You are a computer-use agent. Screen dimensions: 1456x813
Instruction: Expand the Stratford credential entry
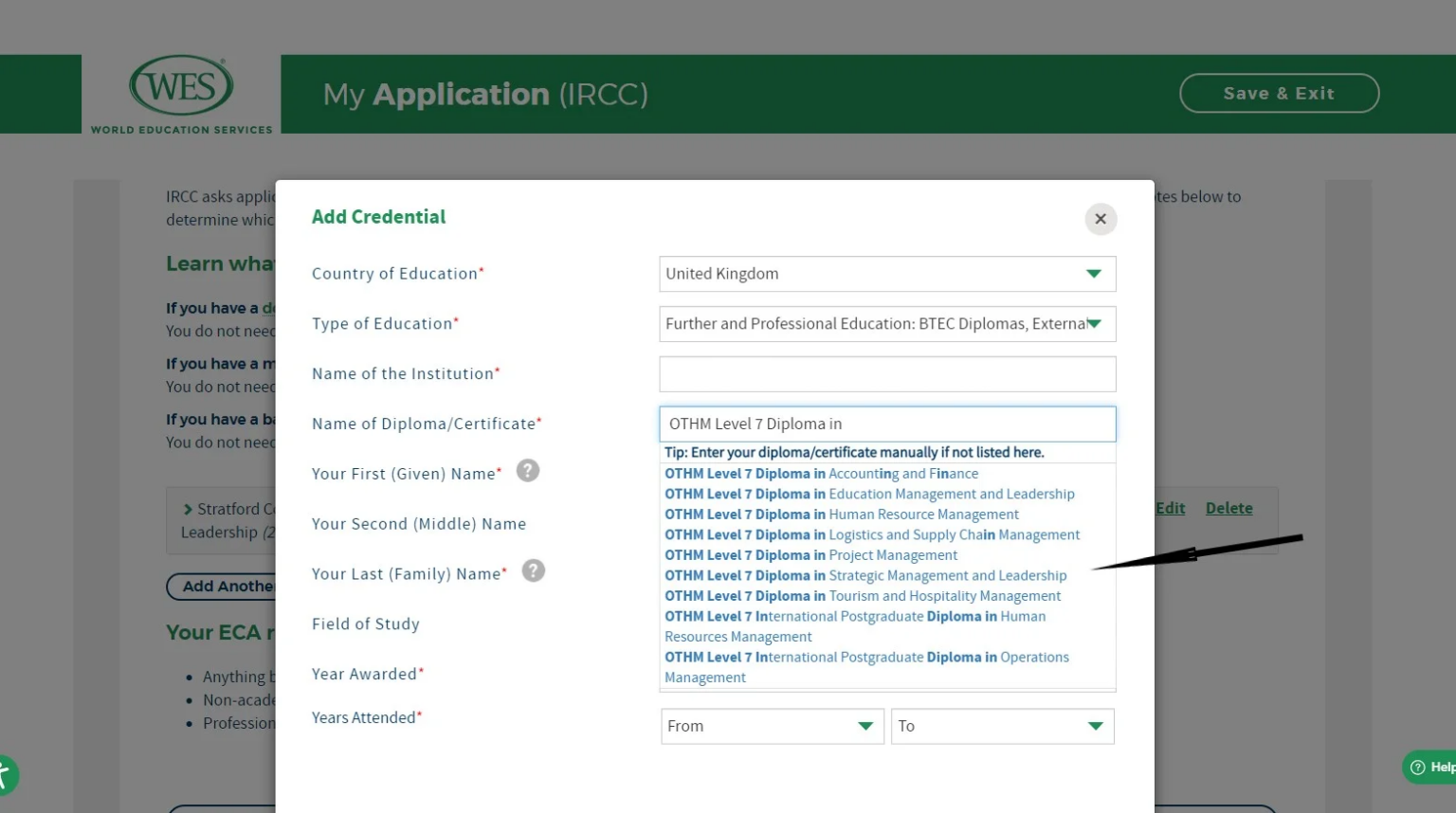coord(188,510)
